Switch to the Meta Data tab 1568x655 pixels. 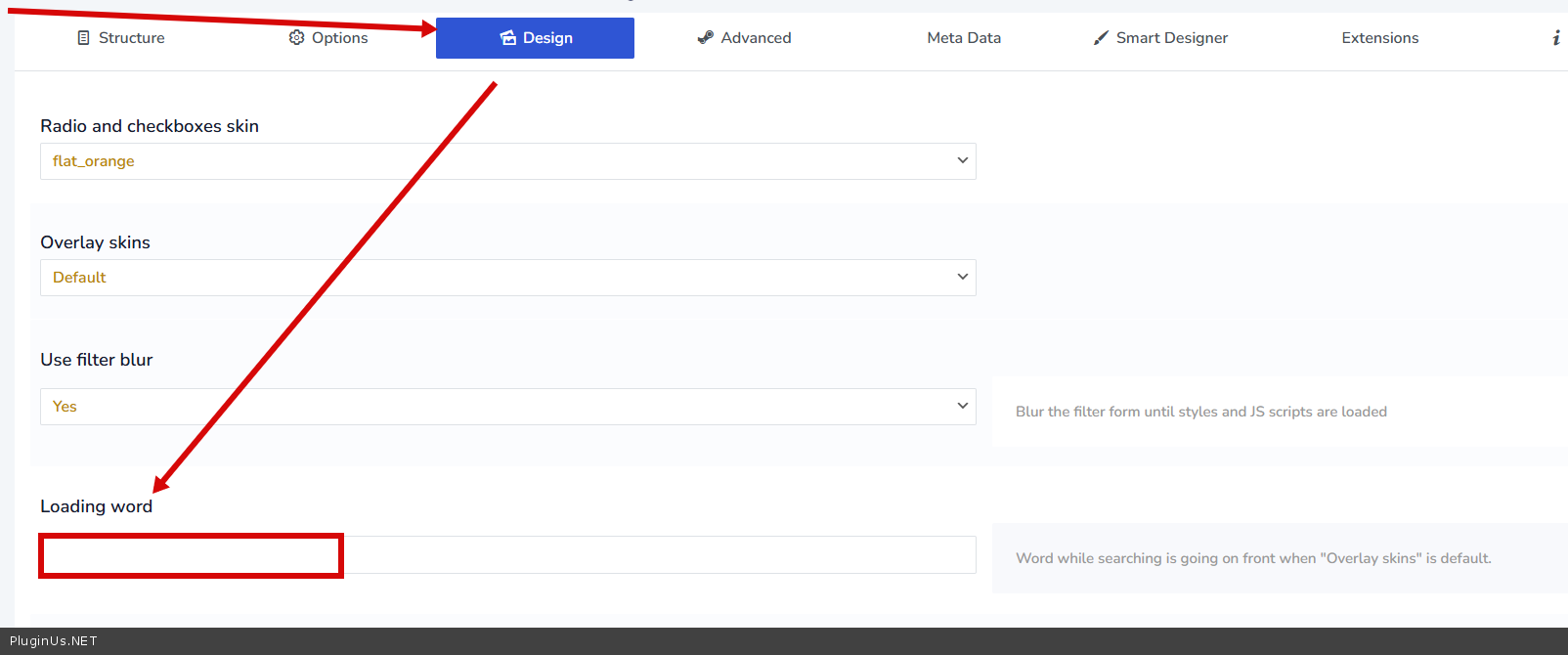[x=963, y=38]
